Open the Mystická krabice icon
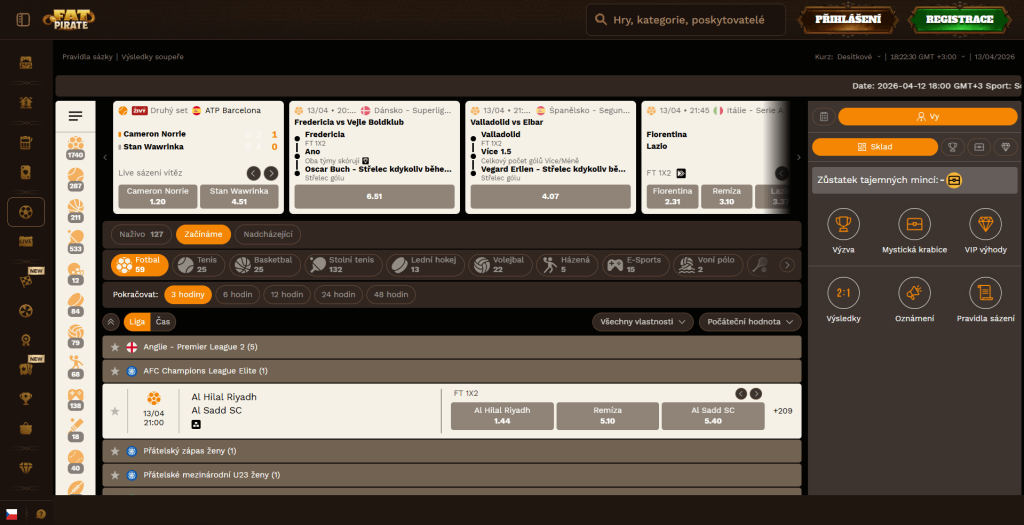 coord(914,224)
